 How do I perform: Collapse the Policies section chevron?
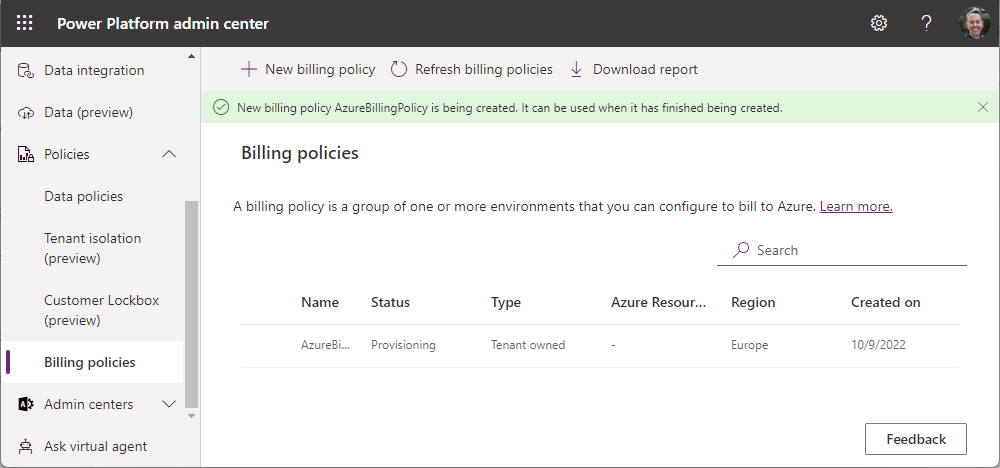coord(169,154)
